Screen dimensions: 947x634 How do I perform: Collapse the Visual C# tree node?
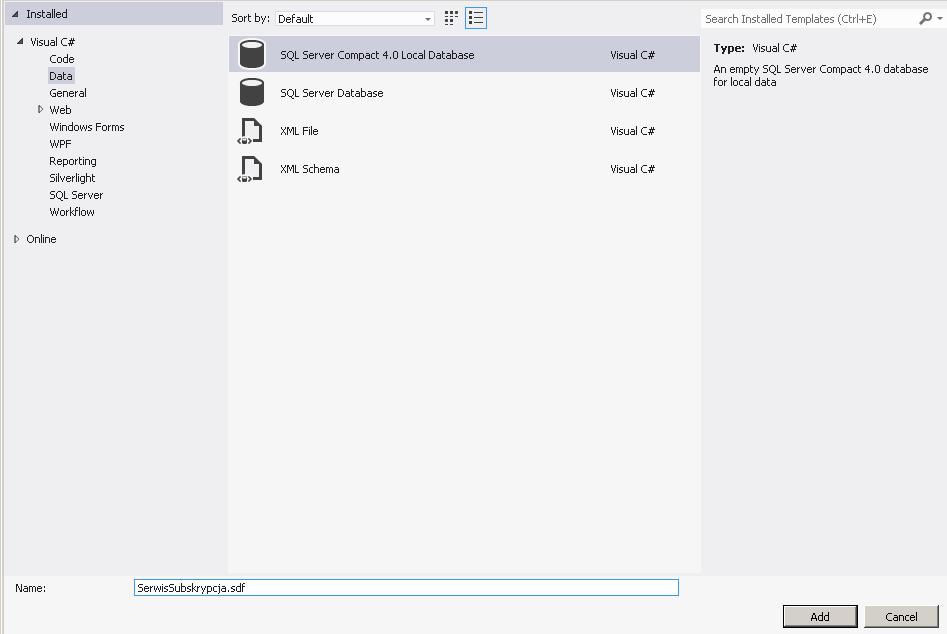click(x=20, y=42)
